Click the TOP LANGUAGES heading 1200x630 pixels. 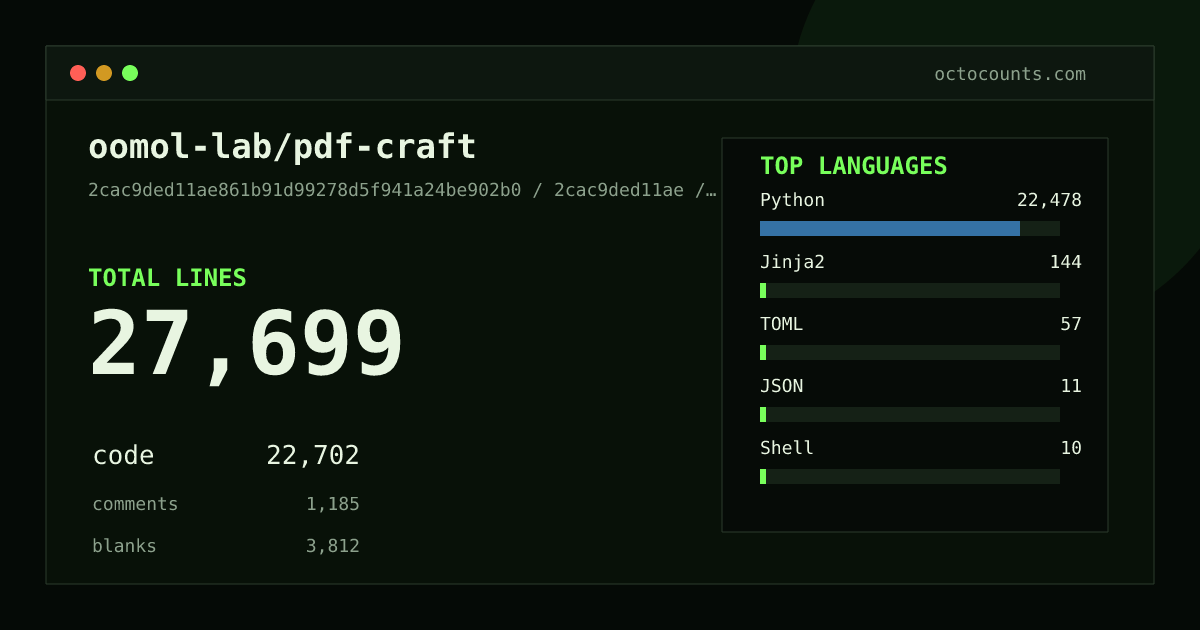pos(853,166)
